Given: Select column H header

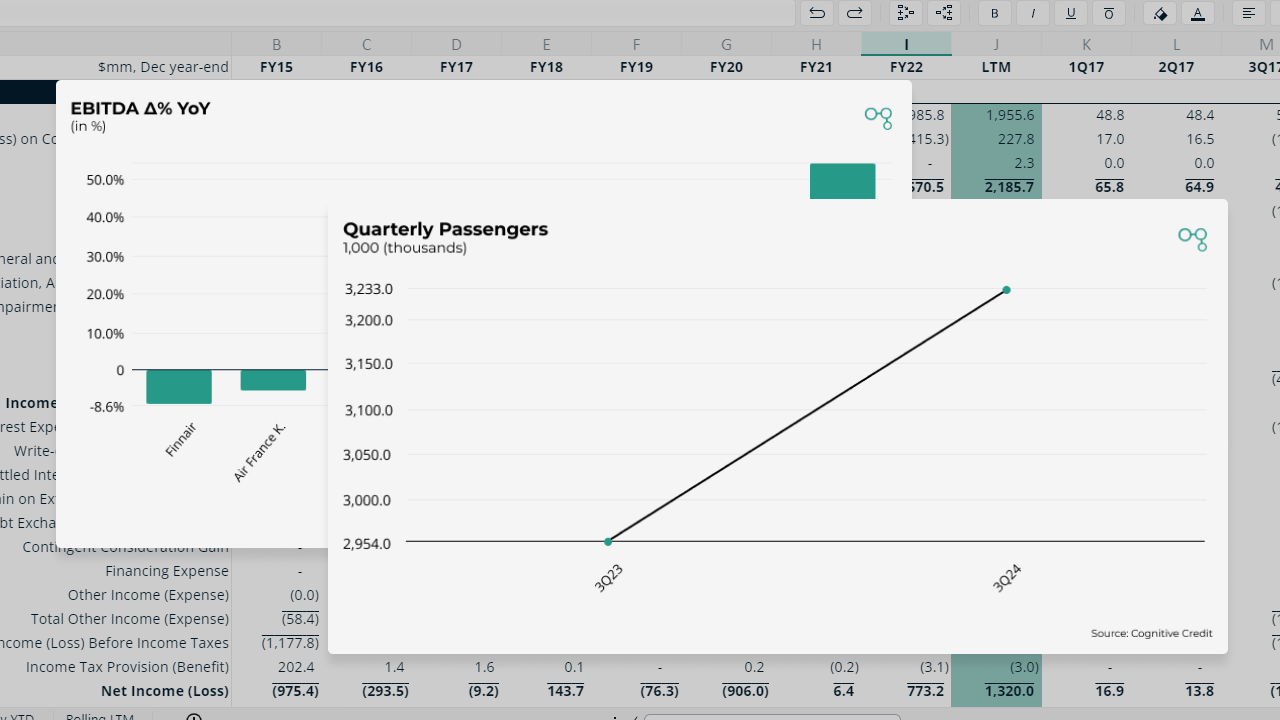Looking at the screenshot, I should click(817, 44).
